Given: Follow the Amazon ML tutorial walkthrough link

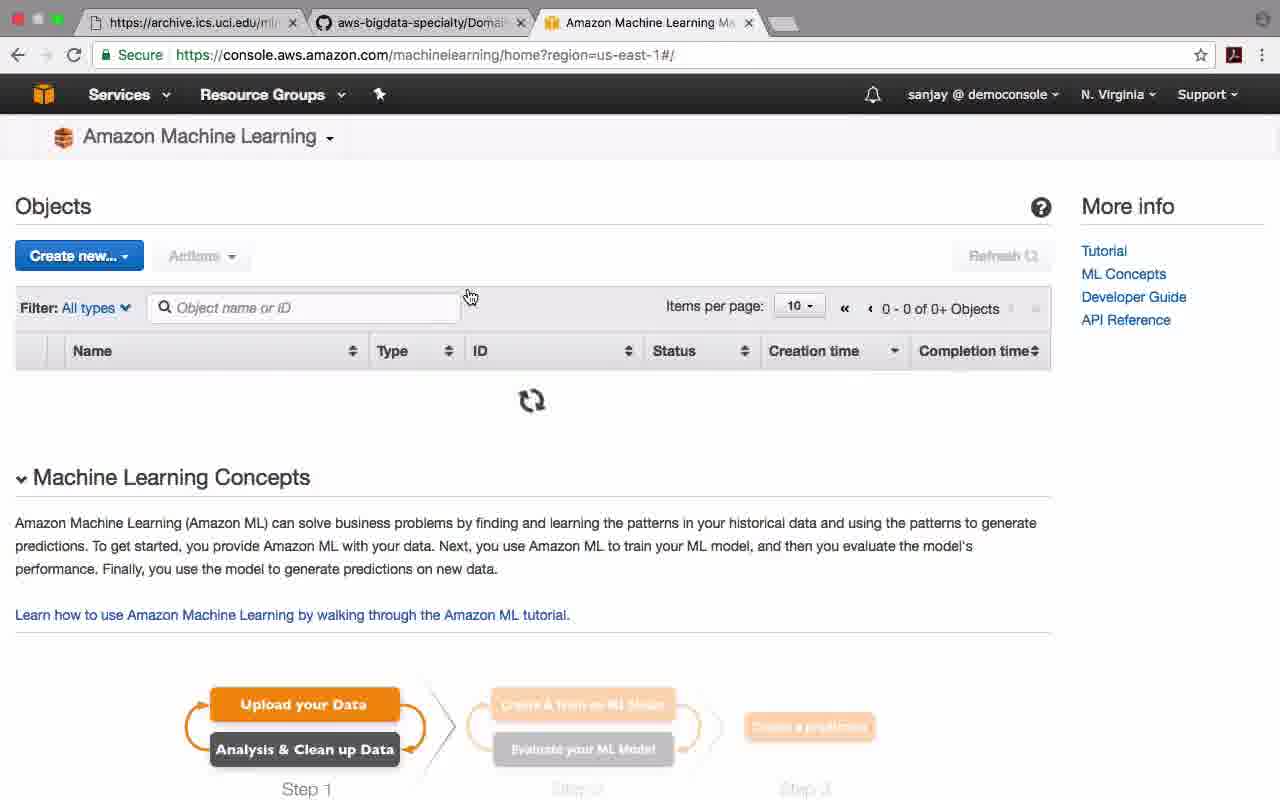Looking at the screenshot, I should pos(292,615).
